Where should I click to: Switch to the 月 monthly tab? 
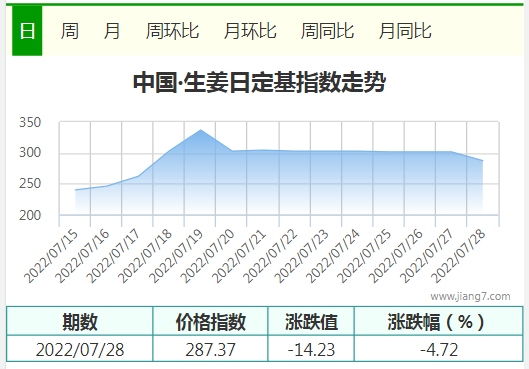(x=112, y=31)
